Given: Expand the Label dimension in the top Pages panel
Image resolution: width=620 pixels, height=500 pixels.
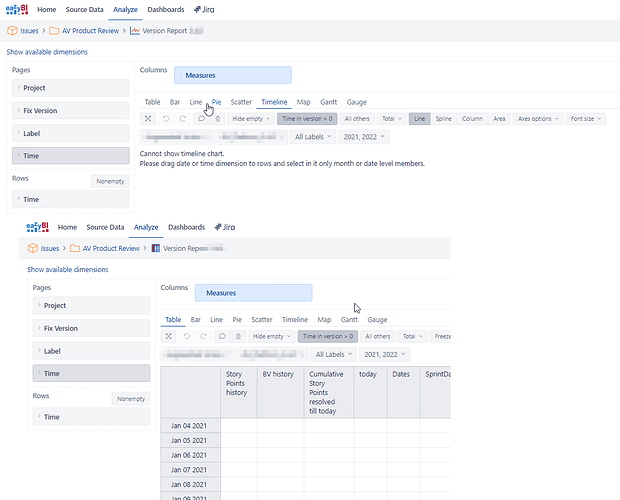Looking at the screenshot, I should (71, 133).
